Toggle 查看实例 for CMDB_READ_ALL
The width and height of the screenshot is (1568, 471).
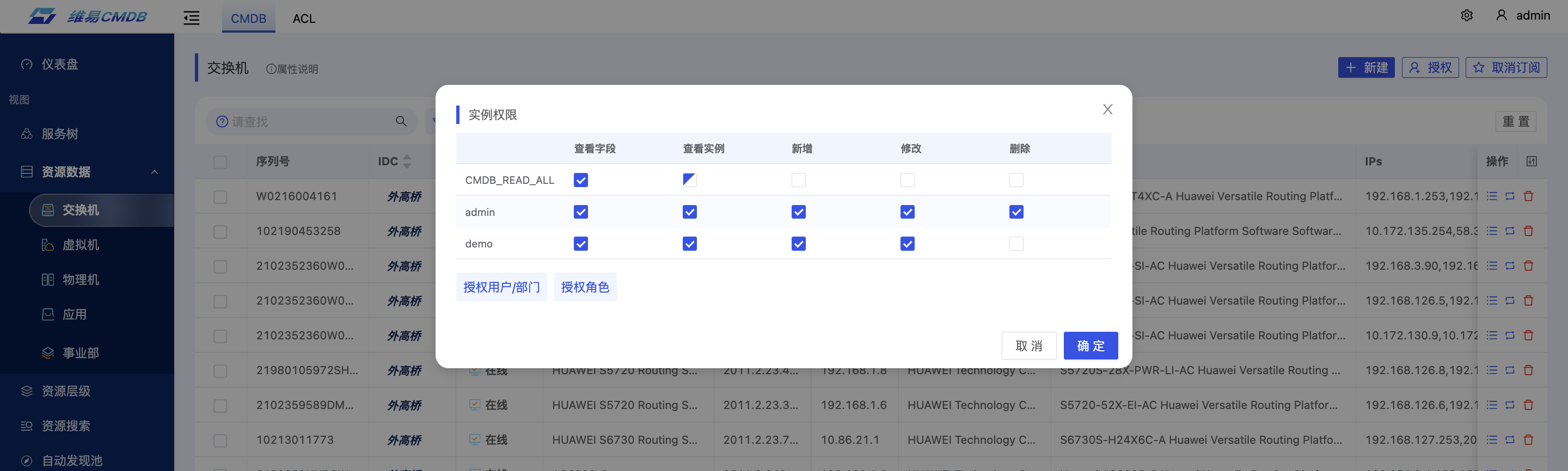coord(689,180)
